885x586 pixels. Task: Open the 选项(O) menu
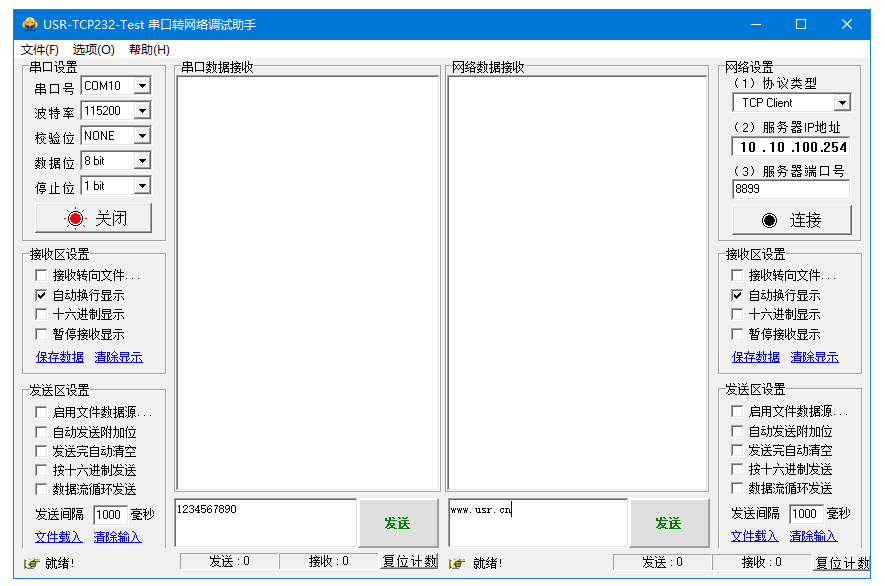(x=93, y=50)
